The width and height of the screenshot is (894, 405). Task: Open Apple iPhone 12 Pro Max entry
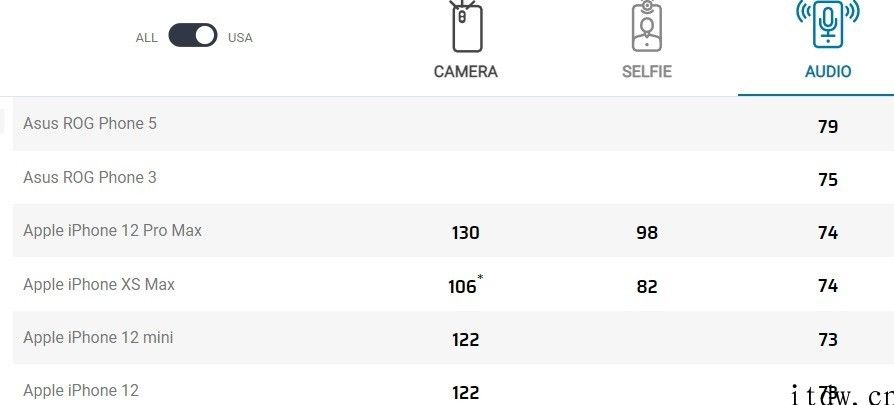(112, 231)
